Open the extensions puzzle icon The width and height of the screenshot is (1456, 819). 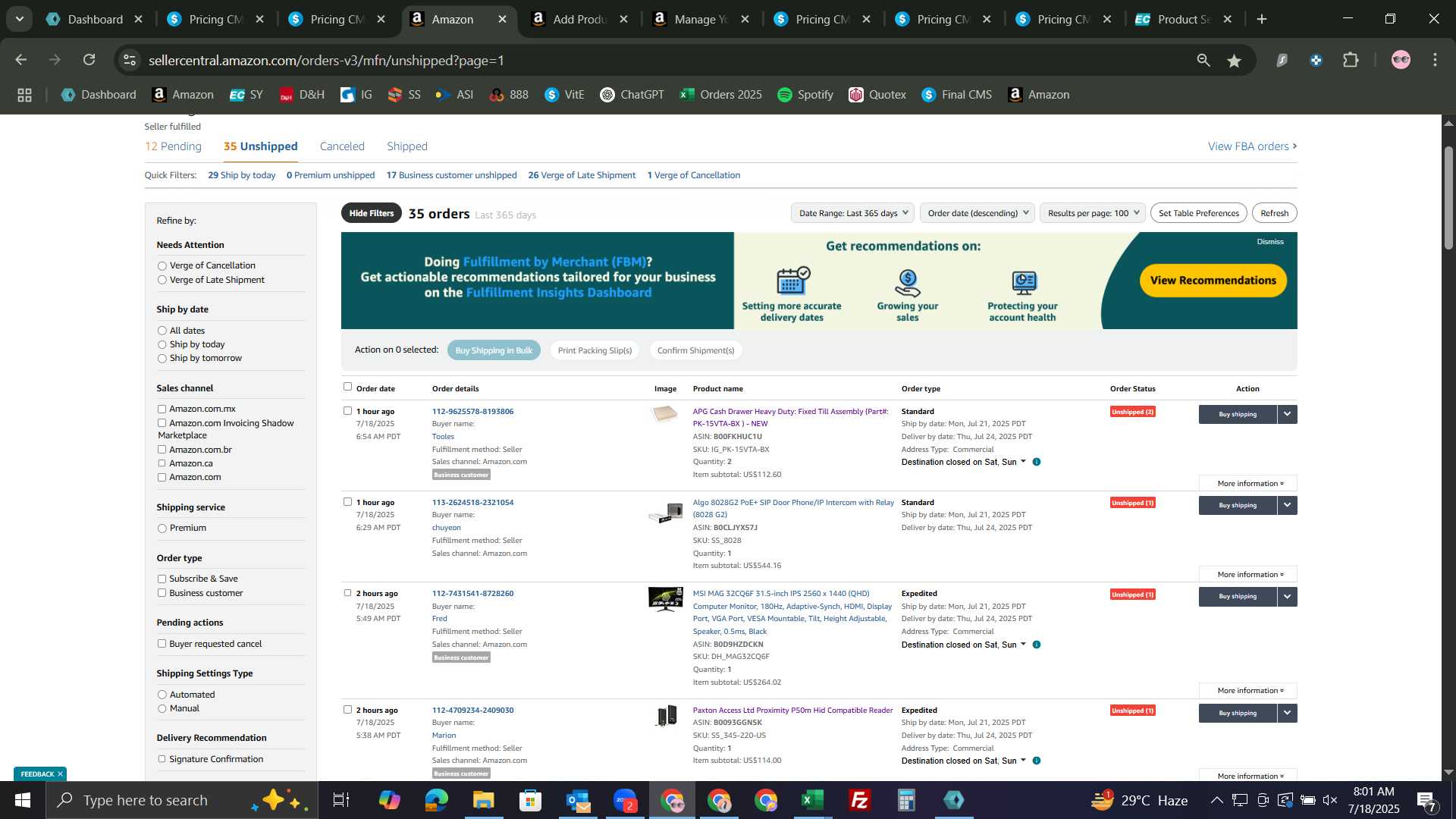click(1351, 60)
